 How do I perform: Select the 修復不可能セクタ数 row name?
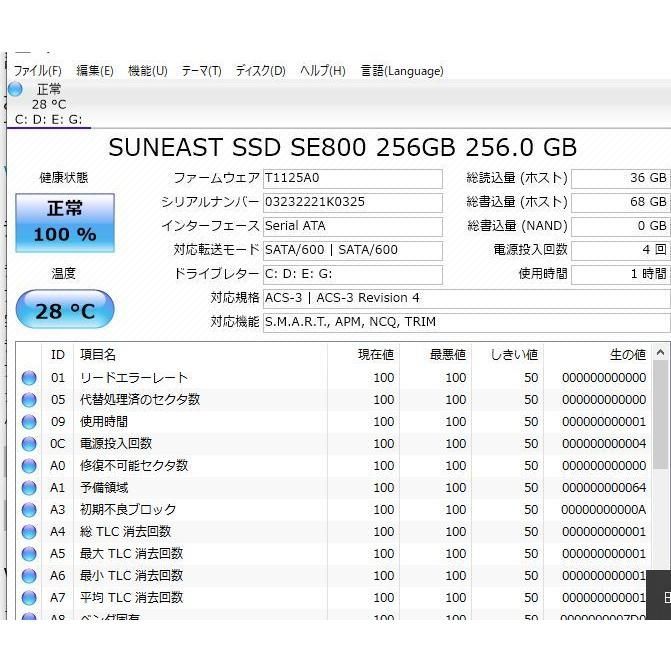point(134,466)
